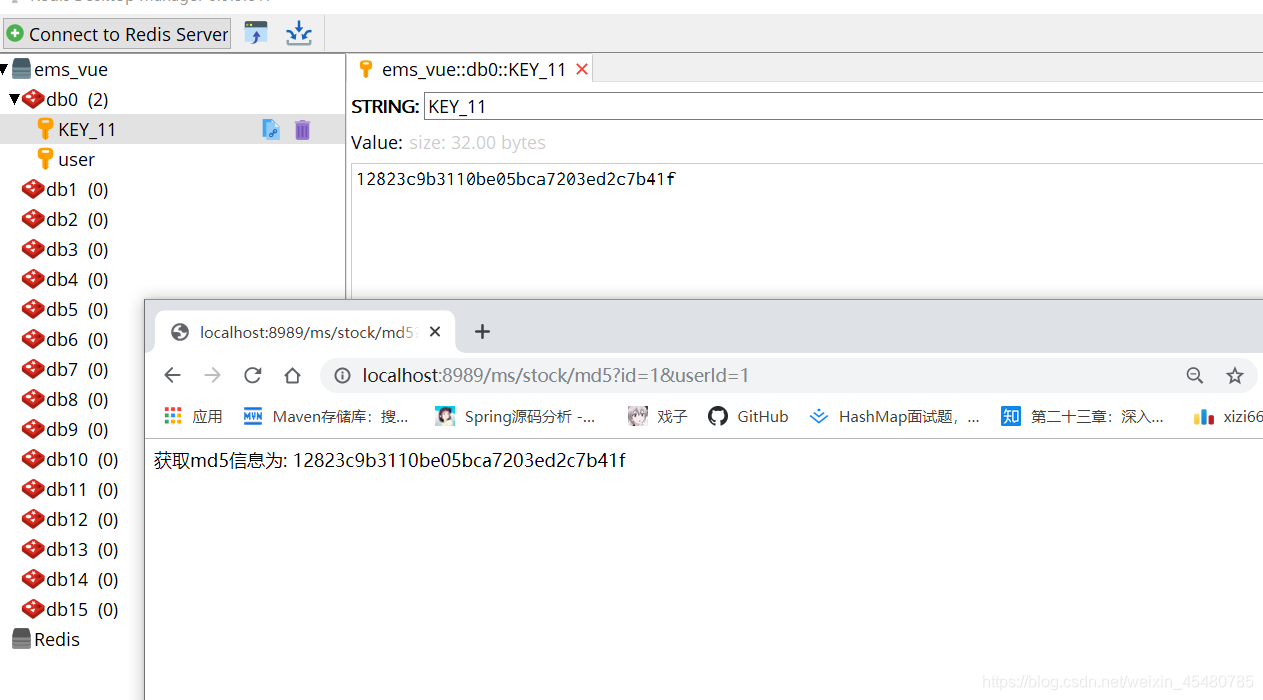Open xizi66 bookmark
This screenshot has width=1263, height=700.
(x=1228, y=416)
